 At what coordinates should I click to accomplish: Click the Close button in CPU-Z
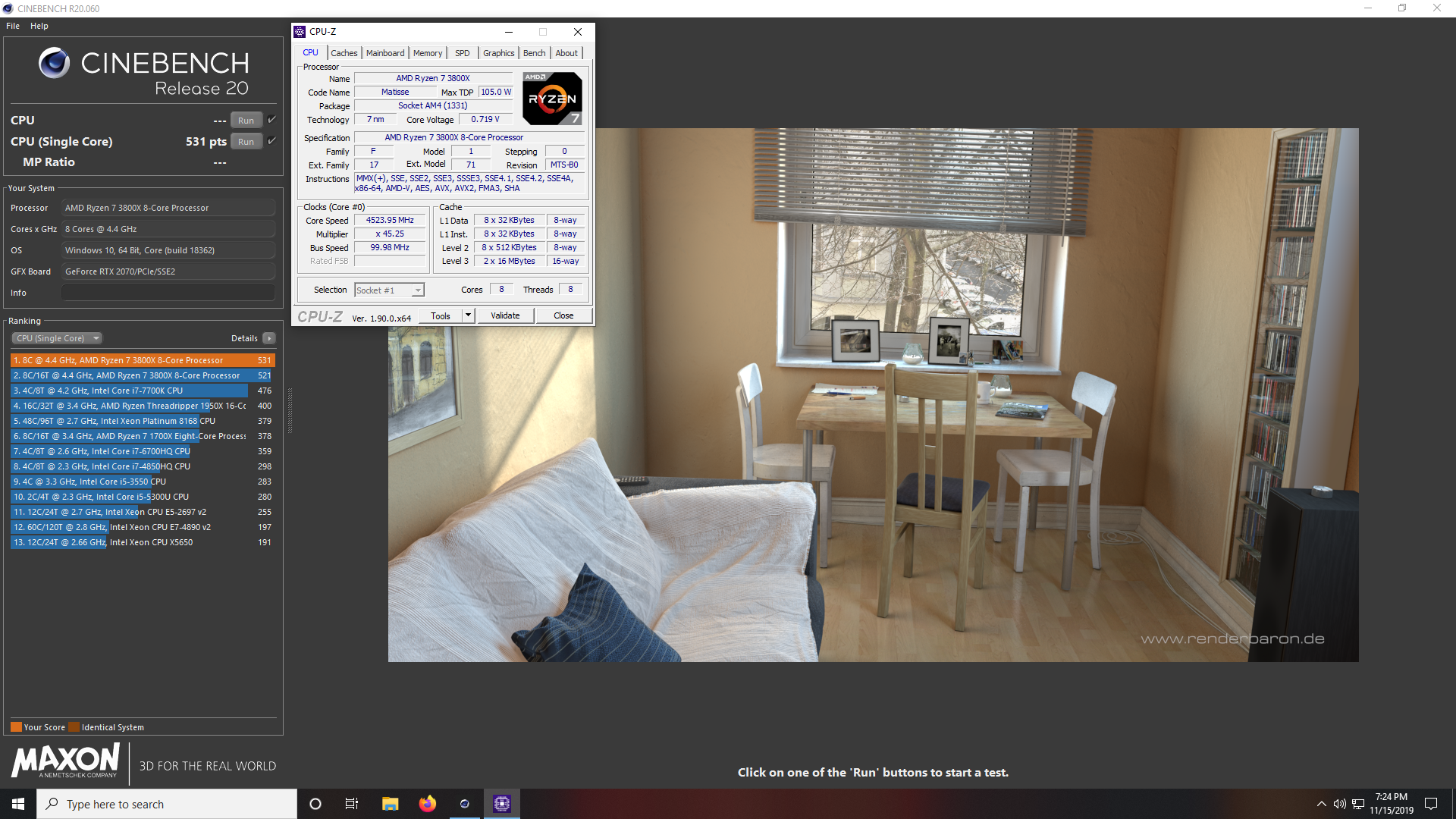pyautogui.click(x=563, y=316)
